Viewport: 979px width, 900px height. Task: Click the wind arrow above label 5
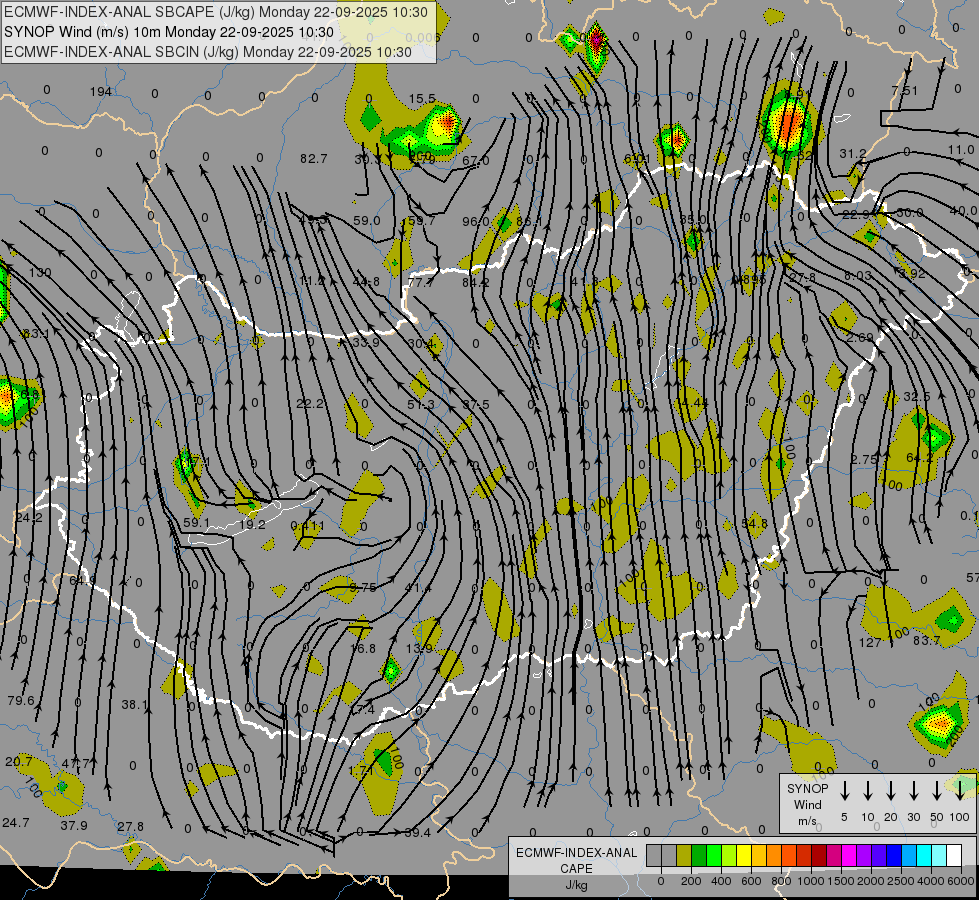tap(844, 791)
